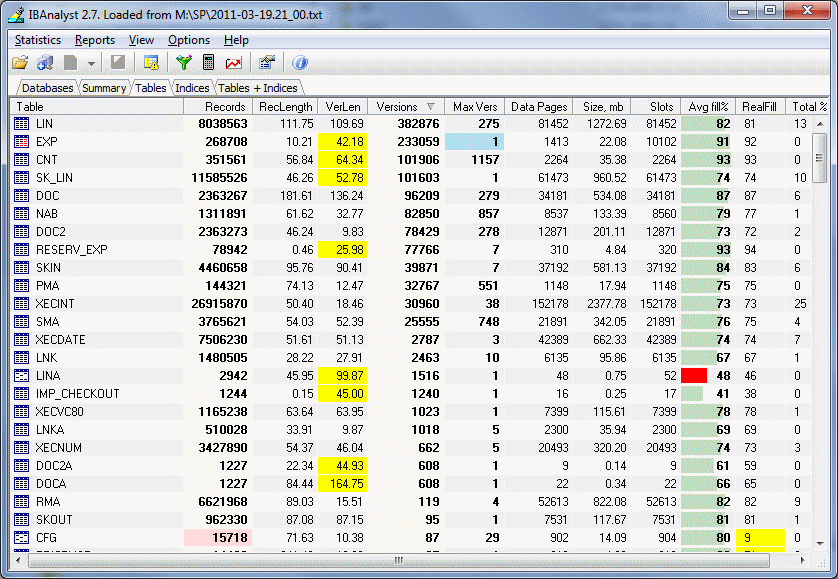
Task: Switch to the Summary tab
Action: 104,88
